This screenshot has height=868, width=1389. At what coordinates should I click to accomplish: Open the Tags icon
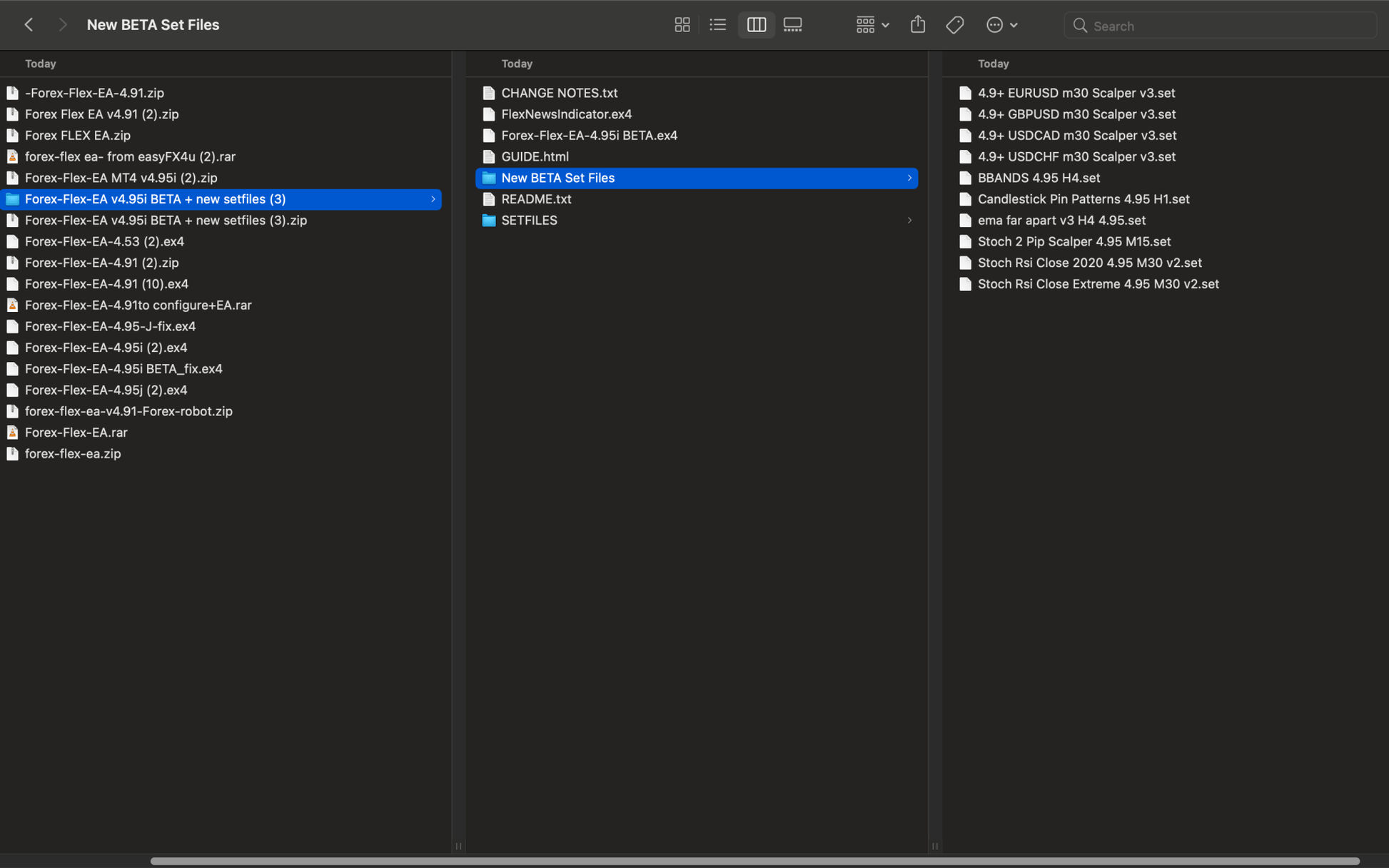954,25
